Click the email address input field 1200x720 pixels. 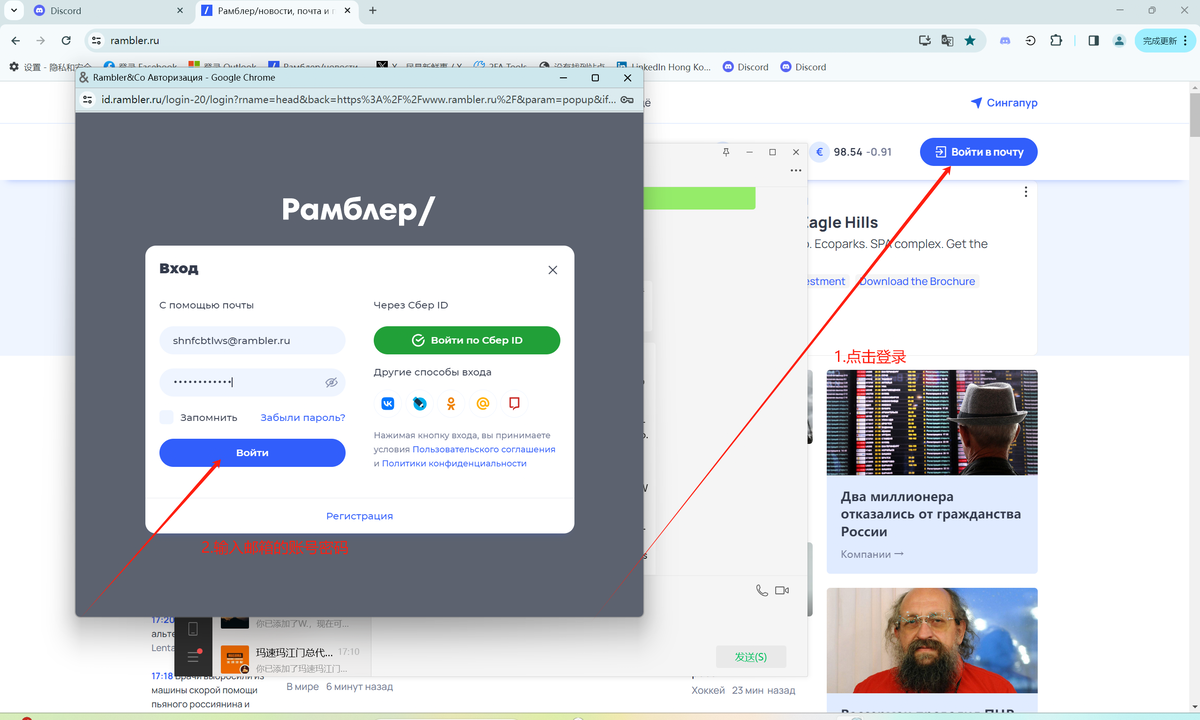(252, 340)
